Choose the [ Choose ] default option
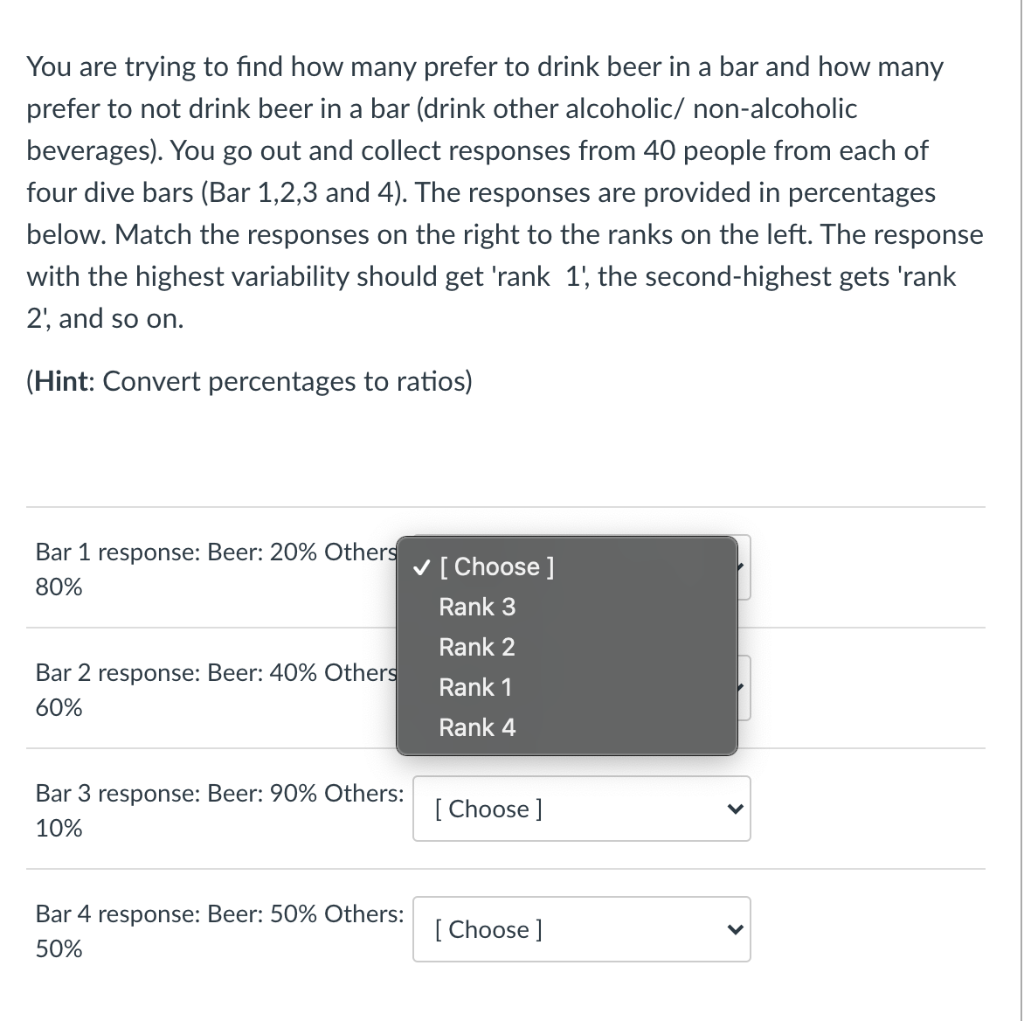This screenshot has height=1021, width=1024. [x=497, y=567]
